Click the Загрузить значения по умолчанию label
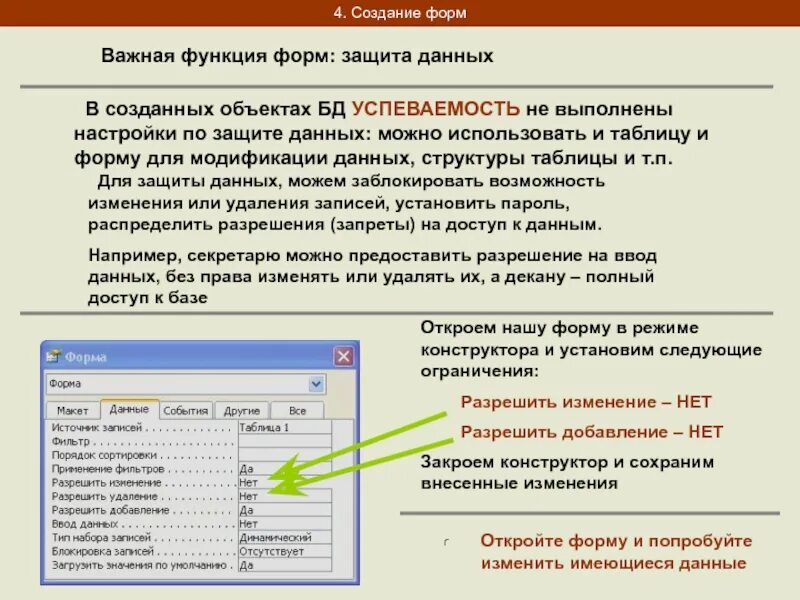This screenshot has width=800, height=600. coord(139,565)
